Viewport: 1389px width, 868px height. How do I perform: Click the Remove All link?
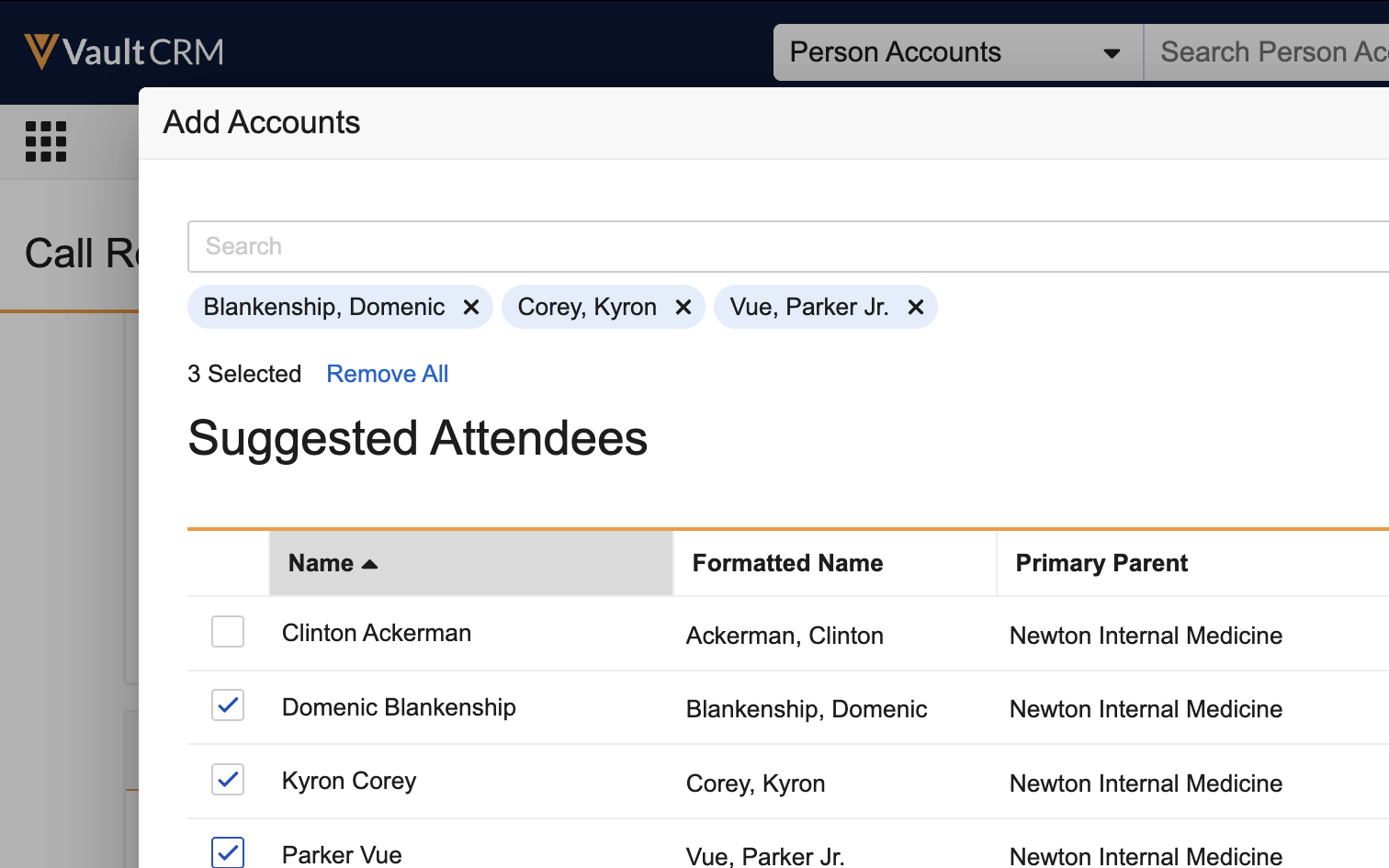point(387,374)
